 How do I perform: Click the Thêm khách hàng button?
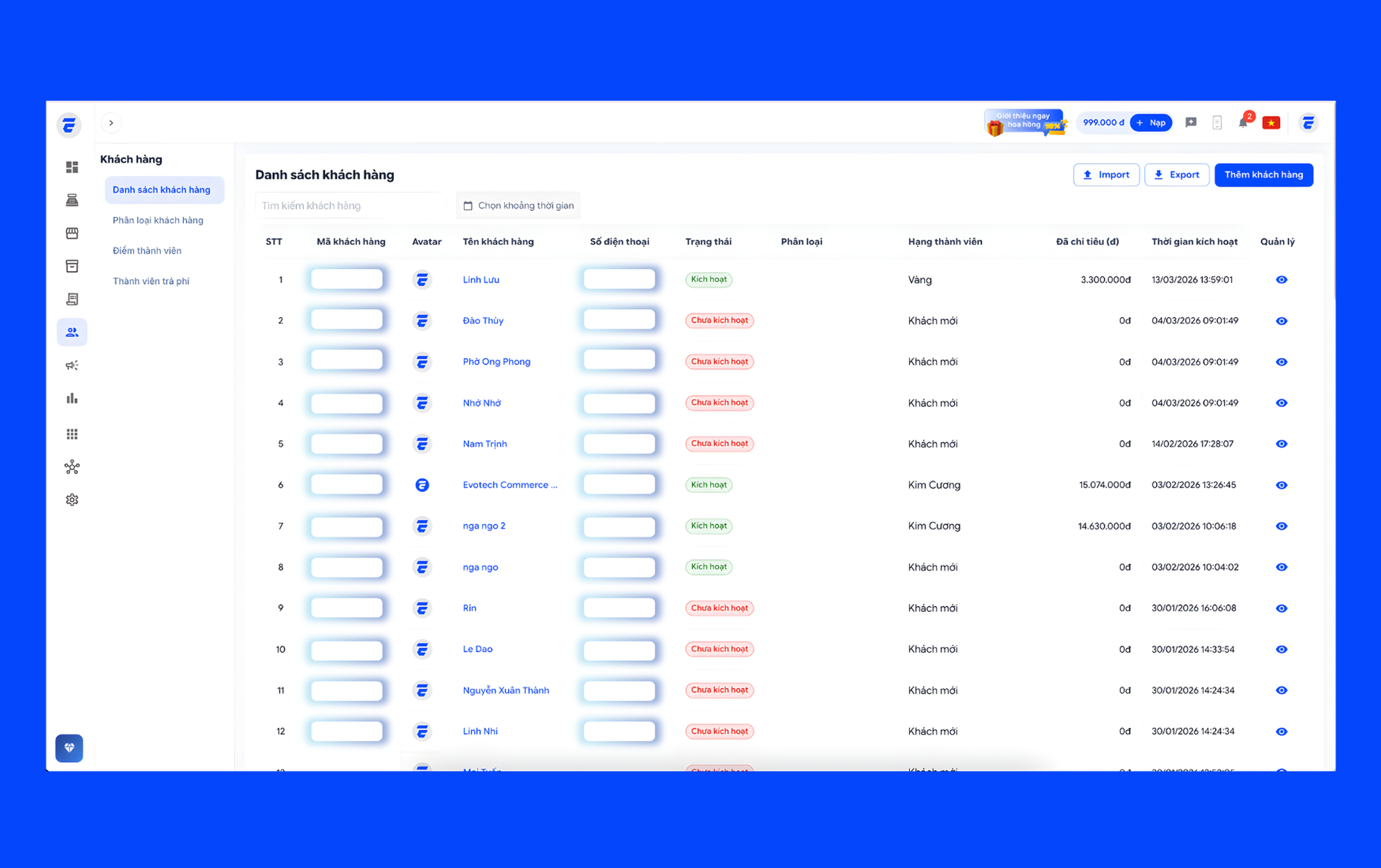[x=1263, y=174]
